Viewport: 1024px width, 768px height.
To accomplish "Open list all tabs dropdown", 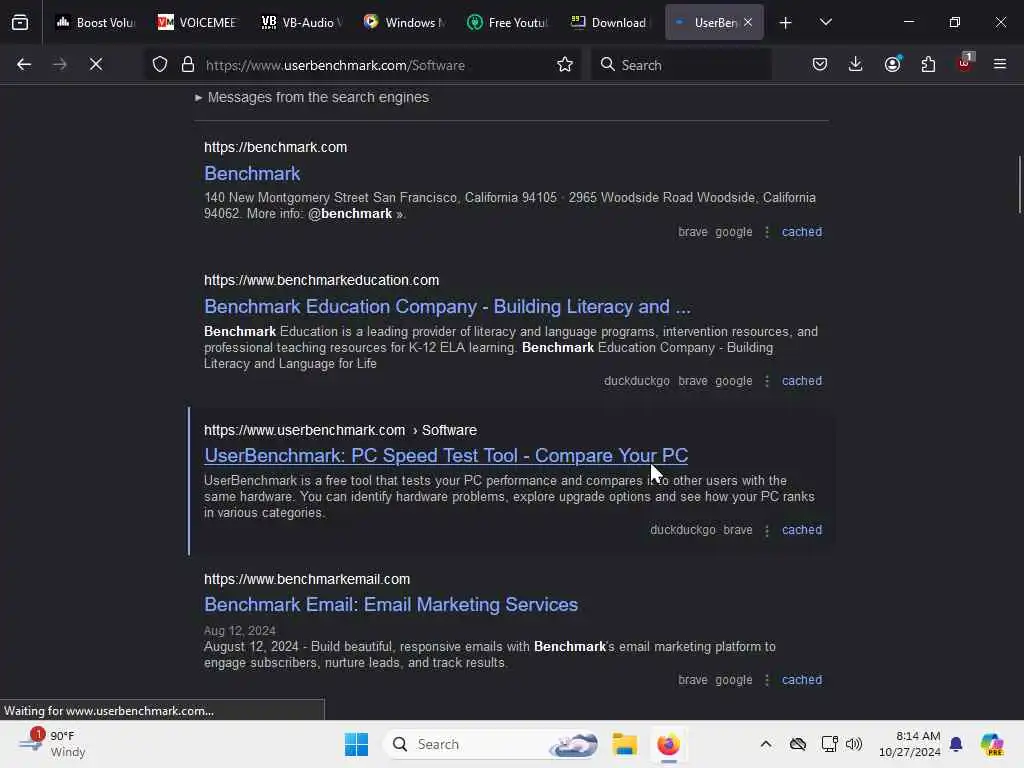I will click(x=825, y=22).
